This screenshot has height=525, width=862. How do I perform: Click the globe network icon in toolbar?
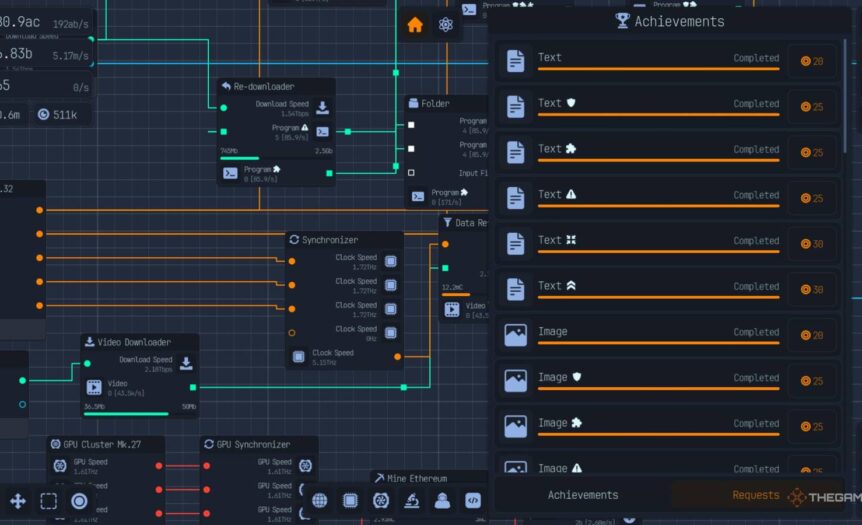pos(320,501)
